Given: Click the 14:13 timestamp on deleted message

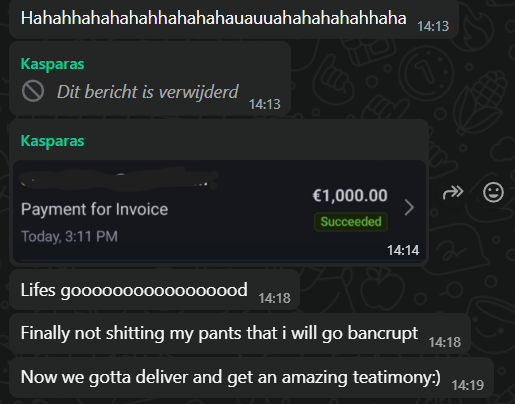Looking at the screenshot, I should click(x=265, y=104).
